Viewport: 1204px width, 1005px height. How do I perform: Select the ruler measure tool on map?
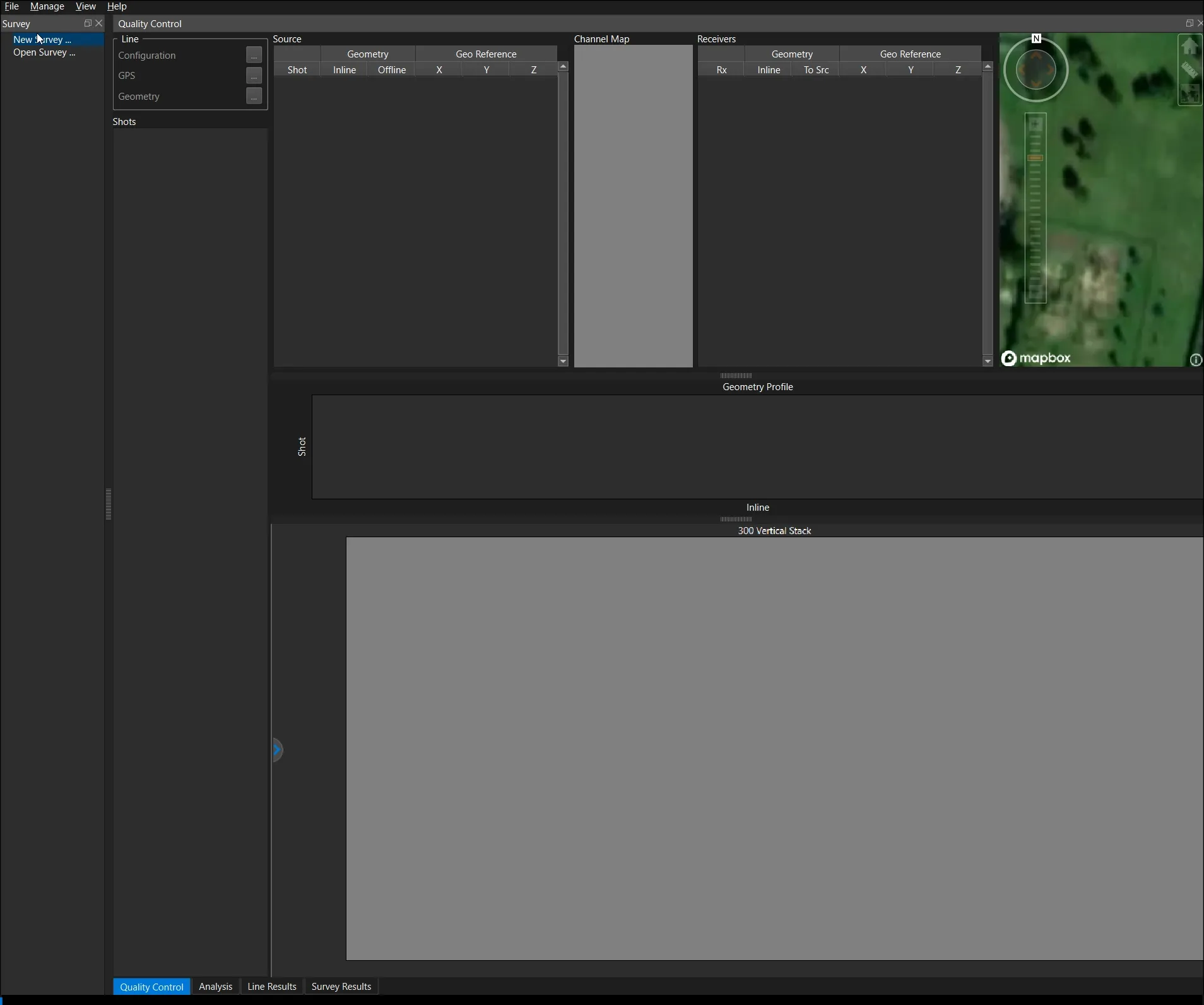pyautogui.click(x=1189, y=69)
